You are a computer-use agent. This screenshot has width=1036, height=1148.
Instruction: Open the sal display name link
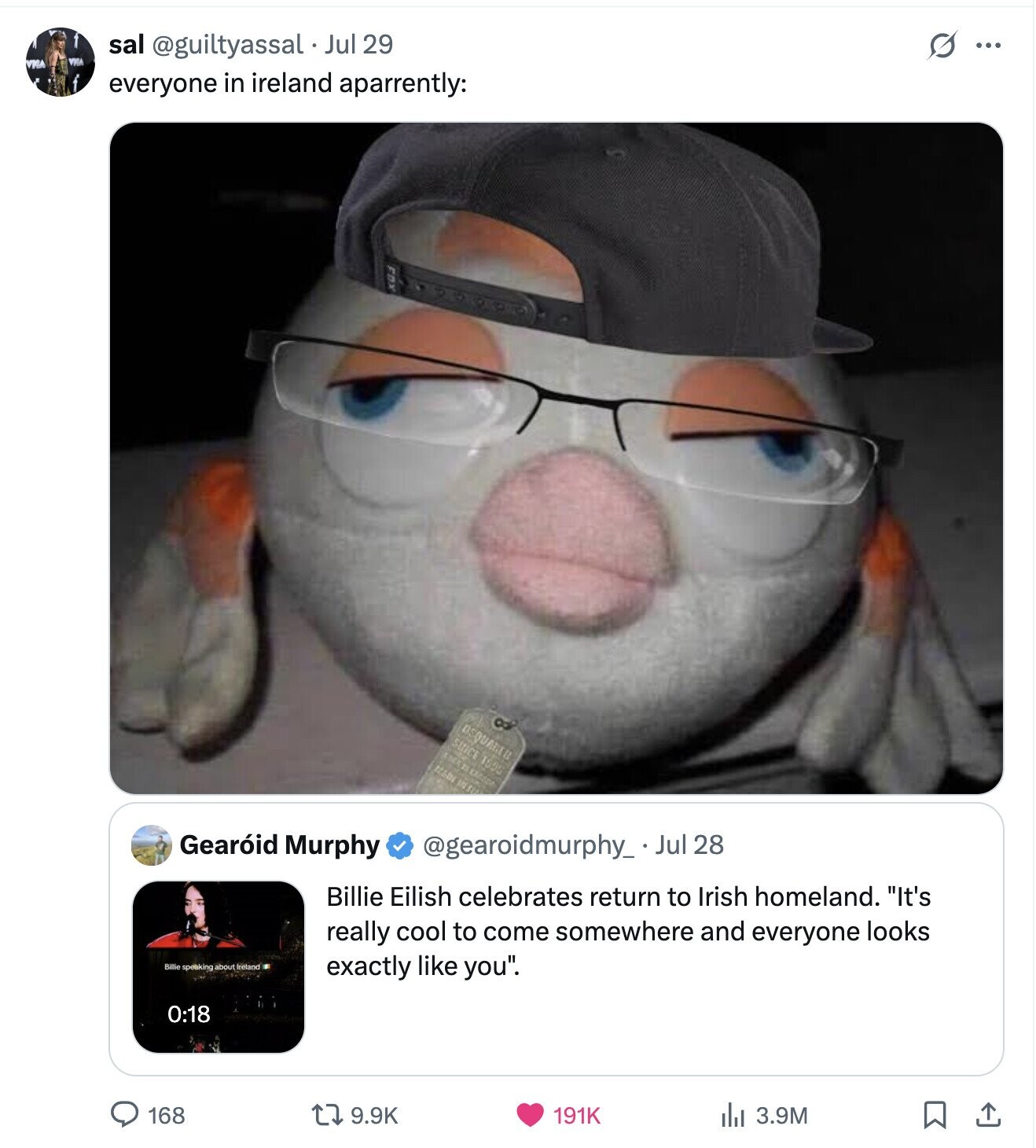(127, 44)
